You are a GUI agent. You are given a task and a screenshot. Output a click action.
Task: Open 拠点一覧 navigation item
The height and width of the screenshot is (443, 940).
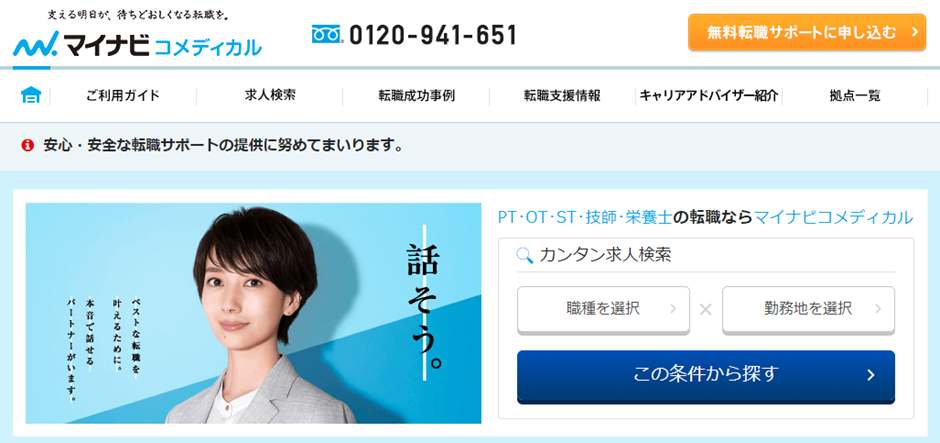[x=855, y=95]
